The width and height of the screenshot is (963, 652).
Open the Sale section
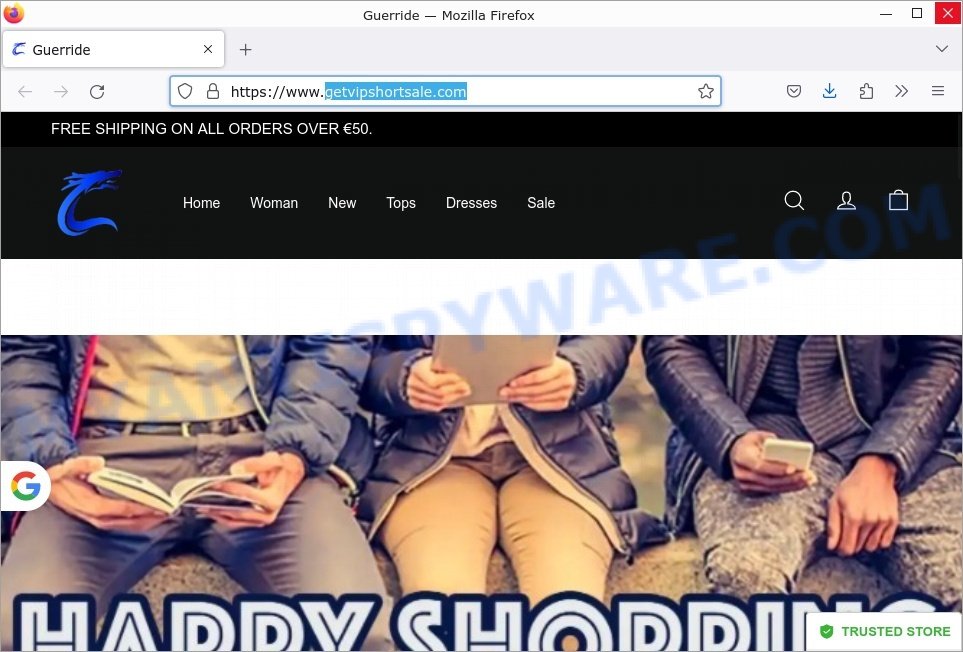(541, 203)
